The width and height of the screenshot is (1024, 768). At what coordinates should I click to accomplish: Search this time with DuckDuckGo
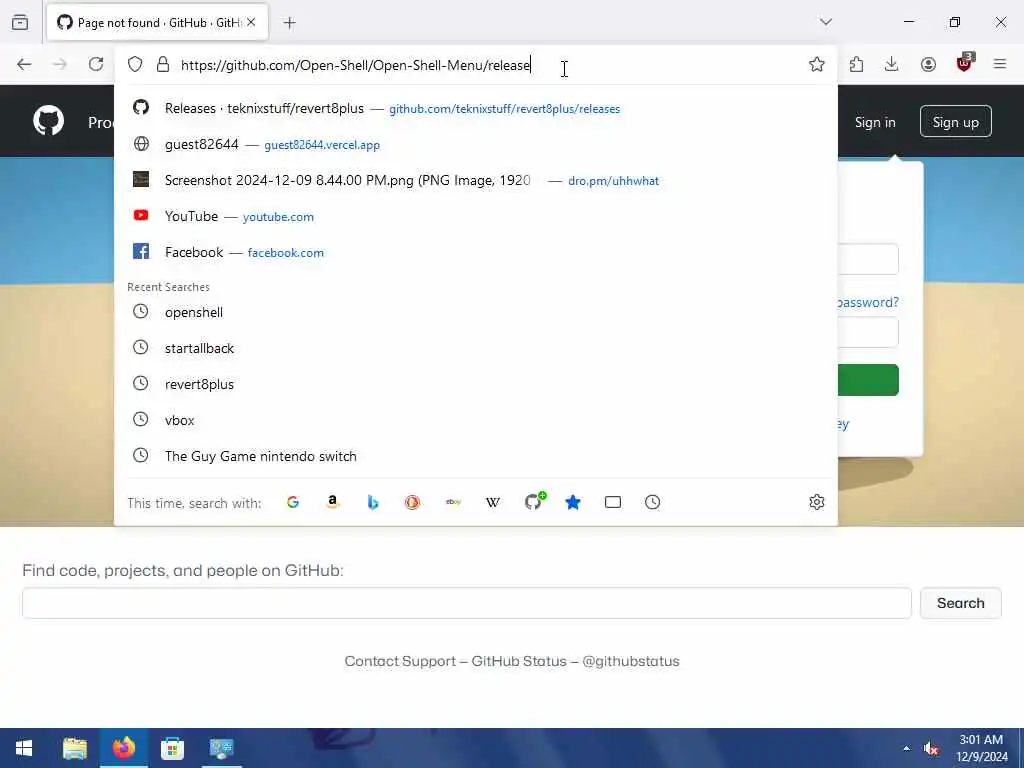click(x=412, y=502)
